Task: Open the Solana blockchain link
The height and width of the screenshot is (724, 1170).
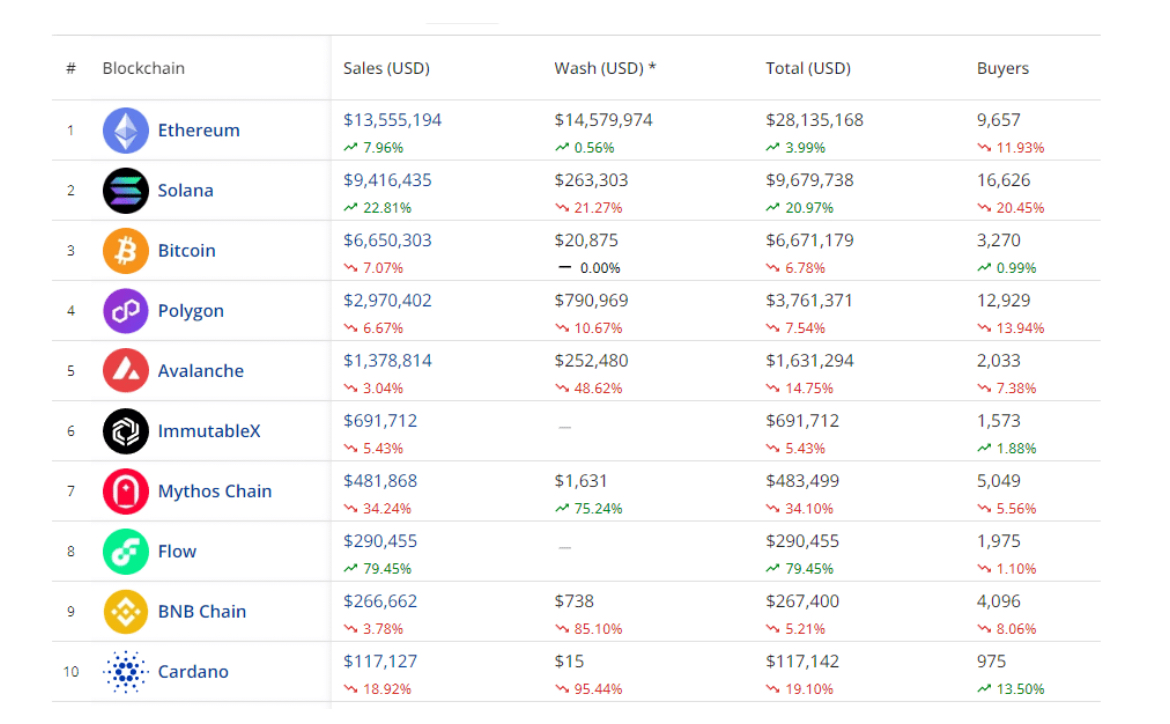Action: click(186, 191)
